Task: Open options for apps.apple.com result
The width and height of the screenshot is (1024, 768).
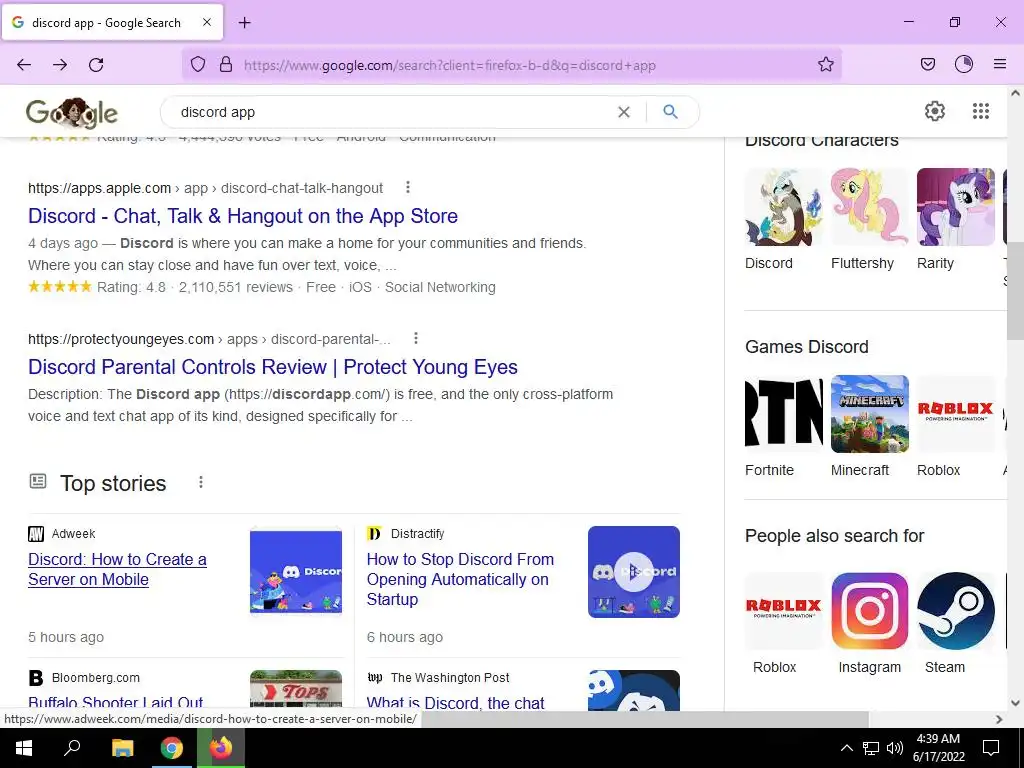Action: (408, 187)
